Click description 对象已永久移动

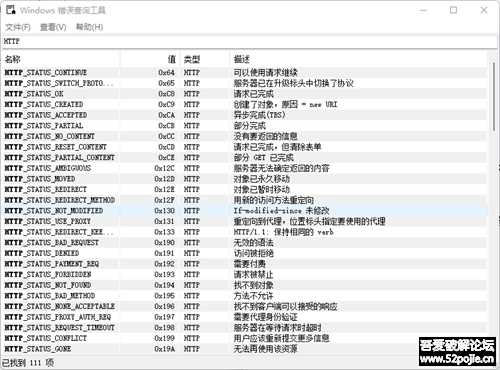coord(261,179)
